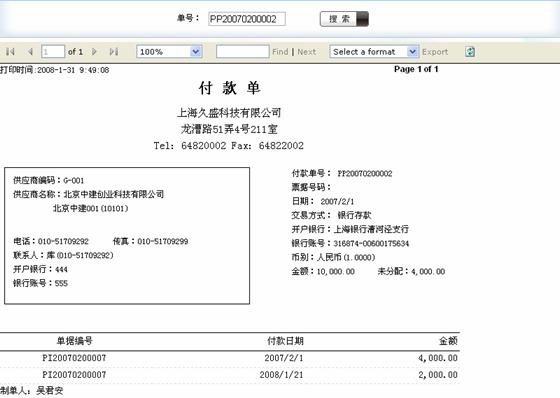Select table amount 2,000.00
This screenshot has width=560, height=398.
click(438, 375)
